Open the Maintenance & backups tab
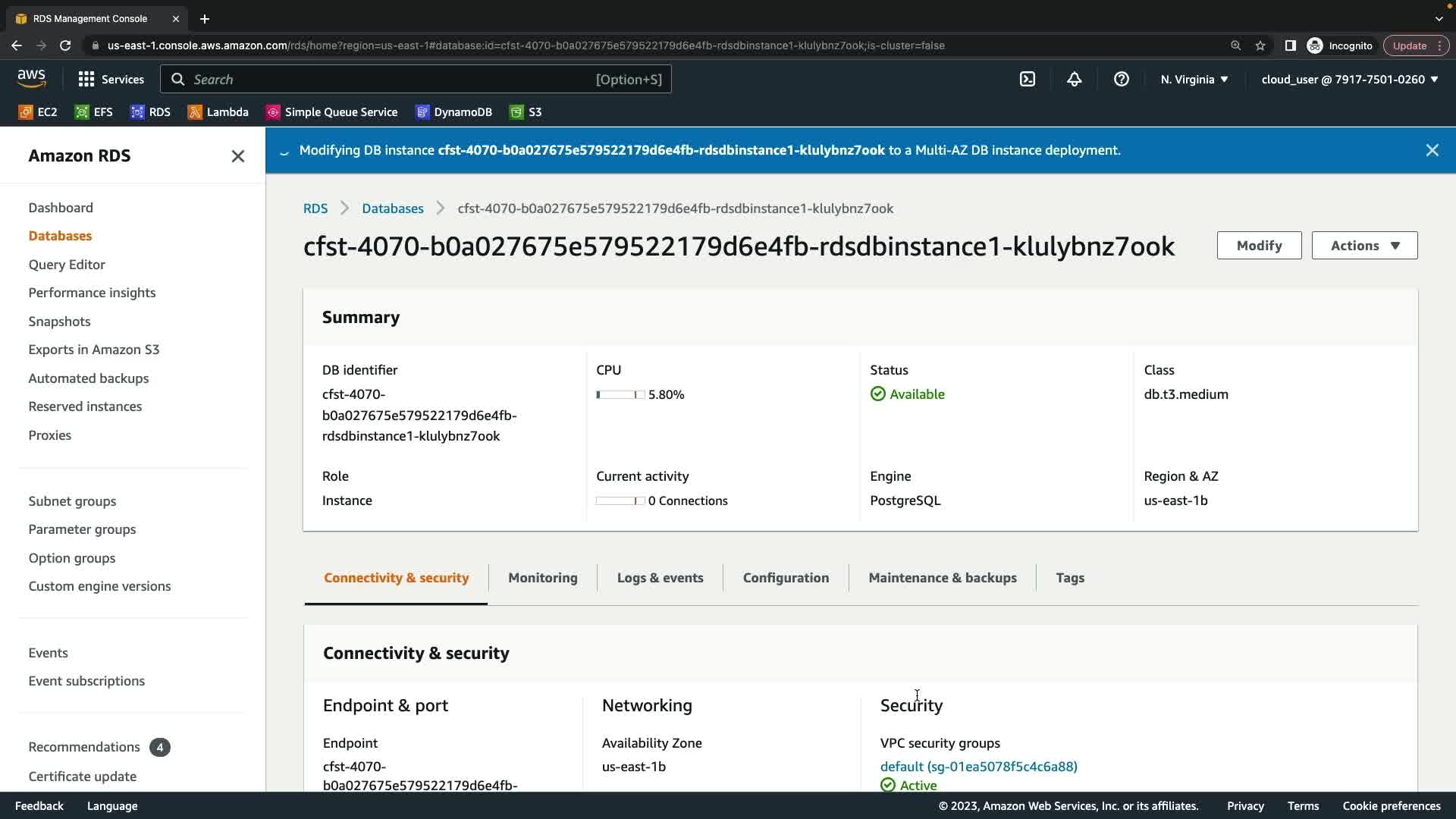 (942, 578)
